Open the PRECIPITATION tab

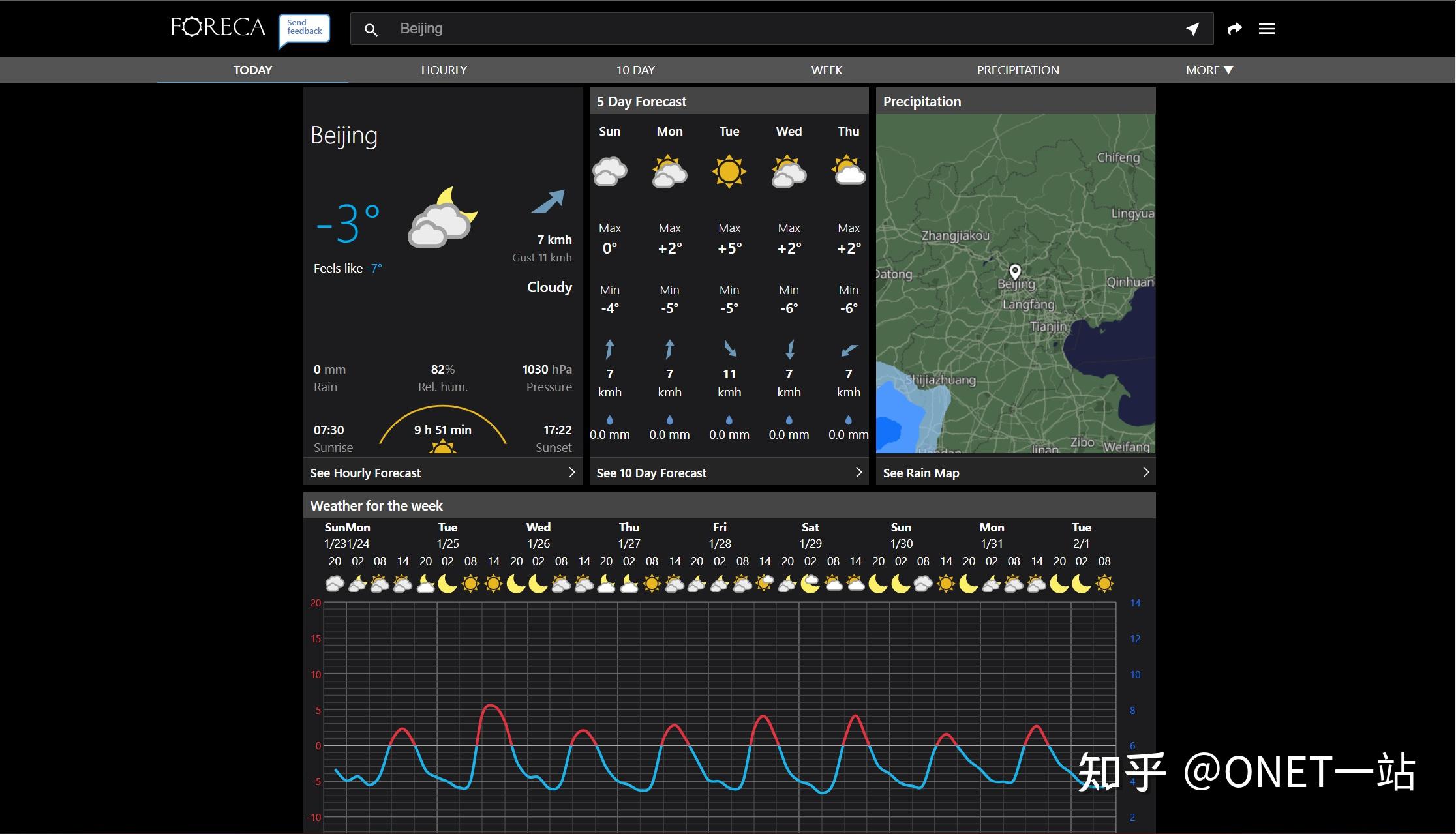[x=1018, y=70]
